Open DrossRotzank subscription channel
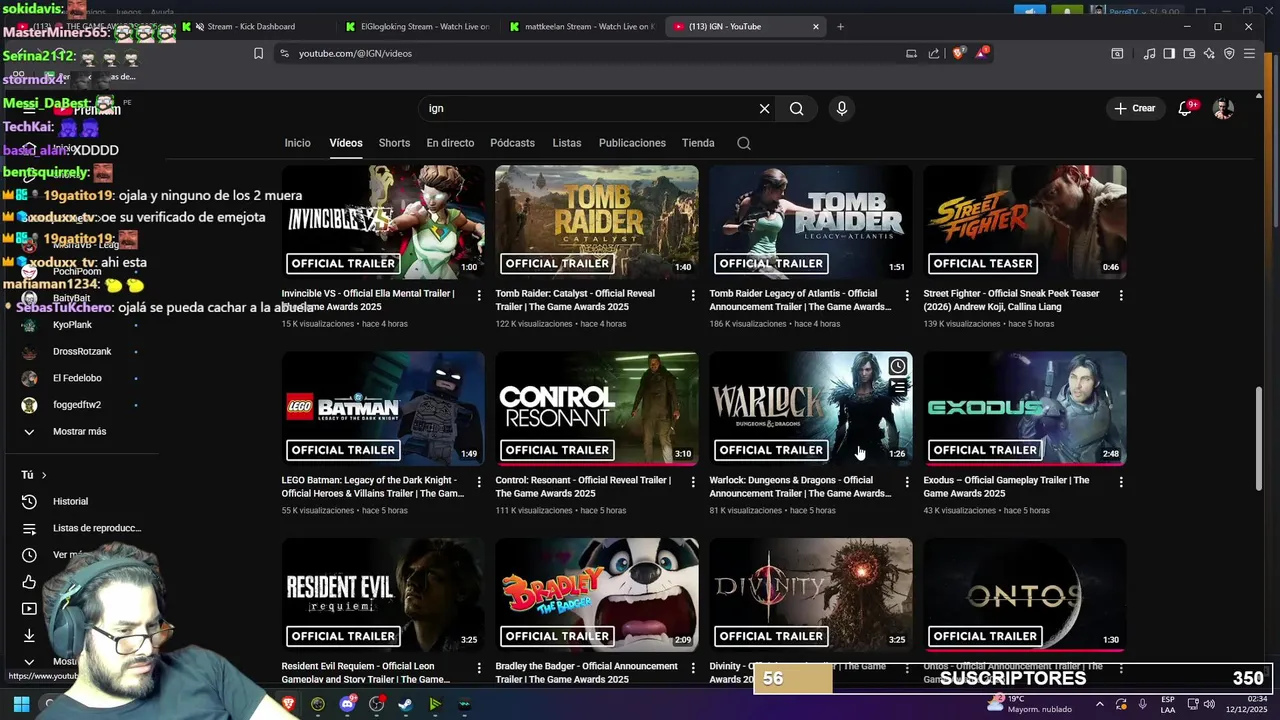 pyautogui.click(x=82, y=351)
